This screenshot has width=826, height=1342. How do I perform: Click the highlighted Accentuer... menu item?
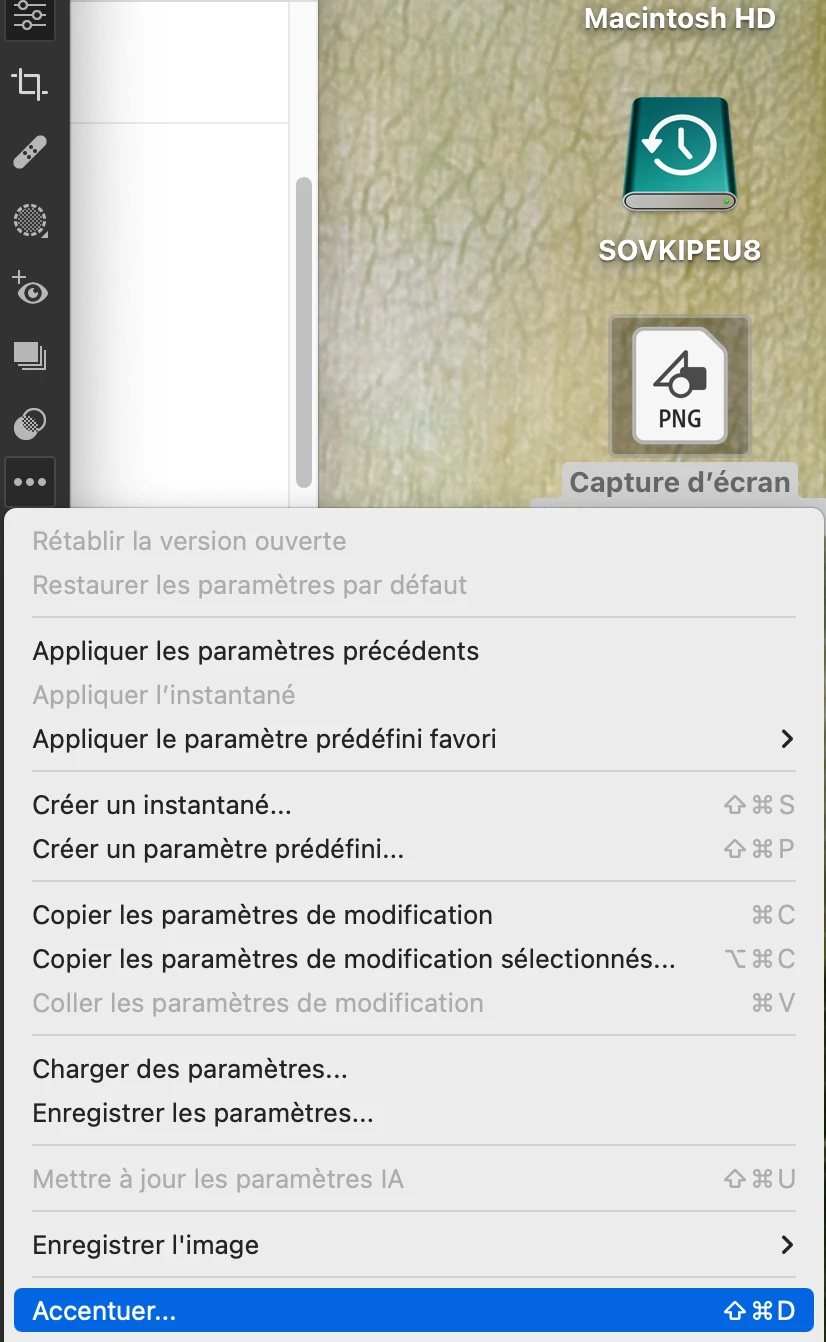coord(413,1310)
